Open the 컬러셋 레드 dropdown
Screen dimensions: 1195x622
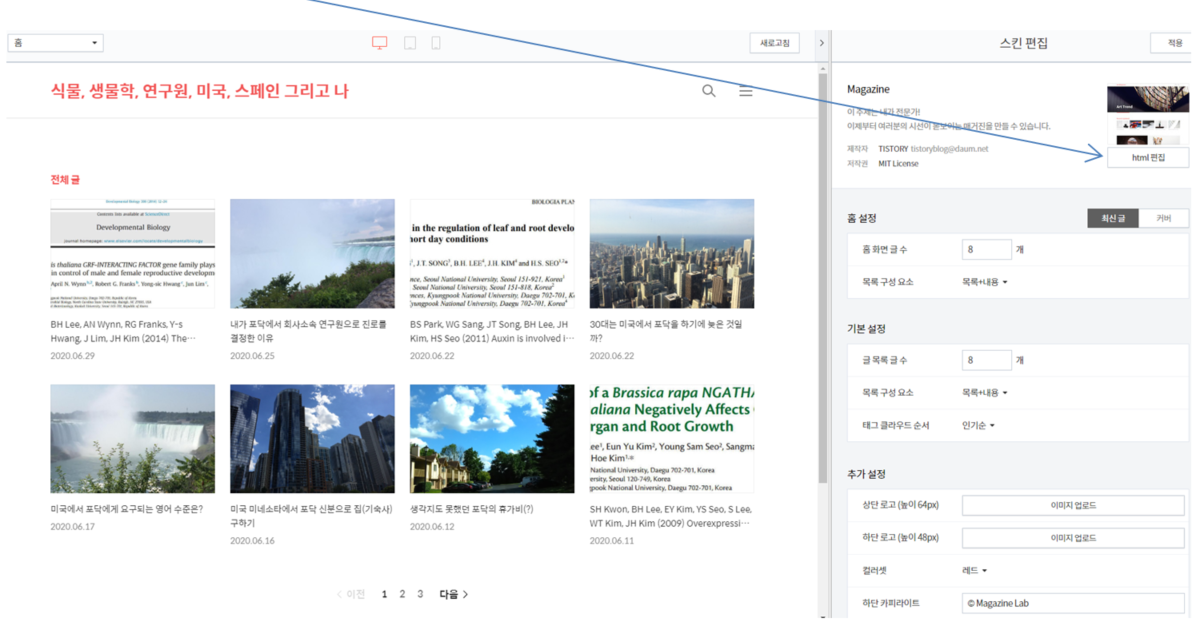[x=974, y=570]
